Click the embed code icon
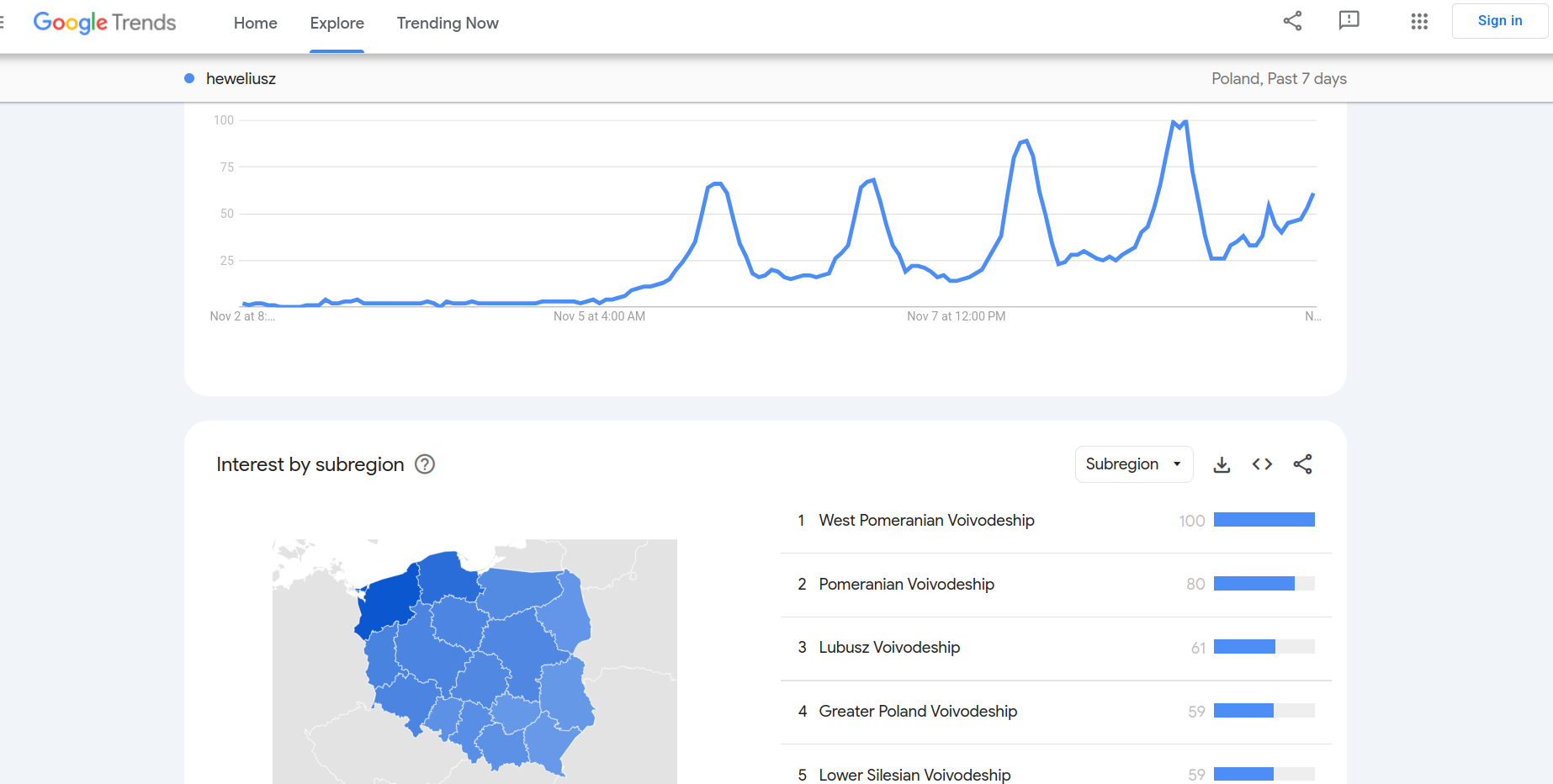The image size is (1553, 784). pyautogui.click(x=1262, y=464)
